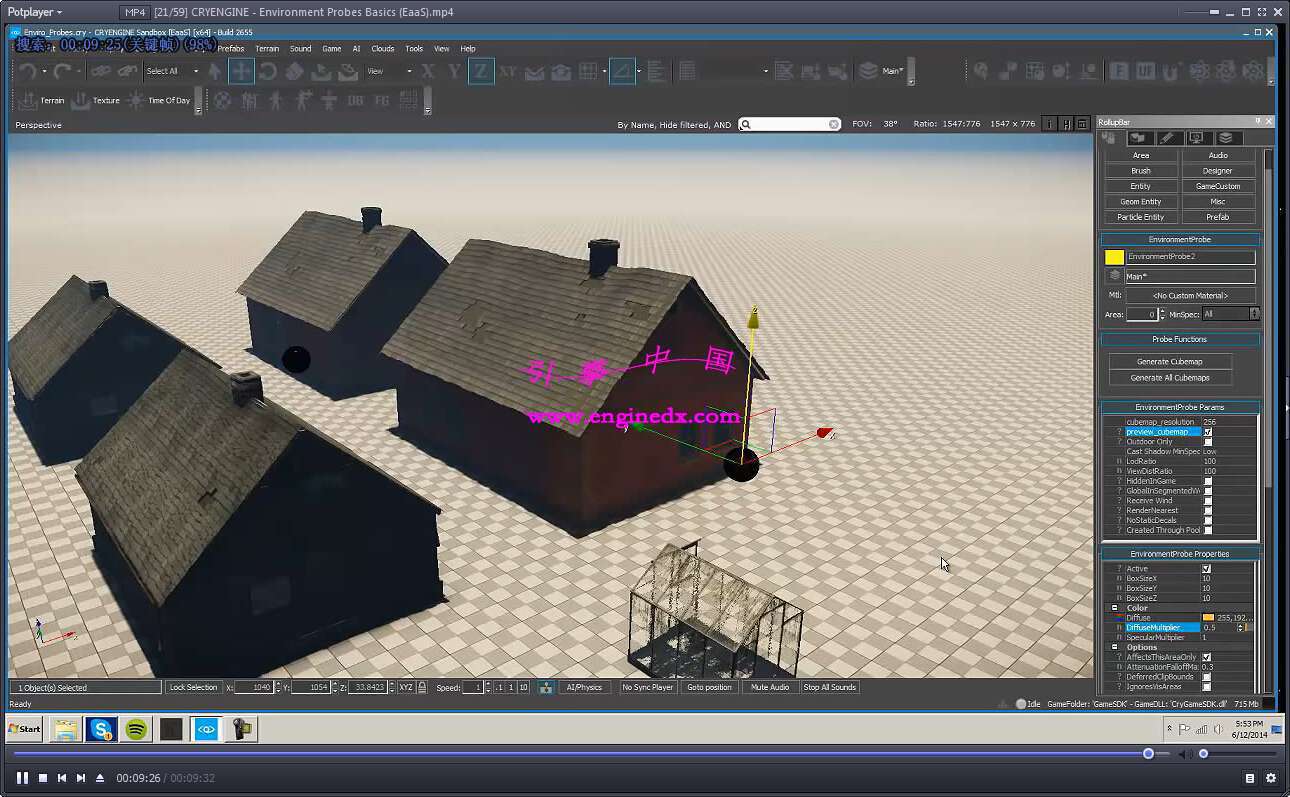The image size is (1290, 797).
Task: Click the Undo arrow icon
Action: coord(27,71)
